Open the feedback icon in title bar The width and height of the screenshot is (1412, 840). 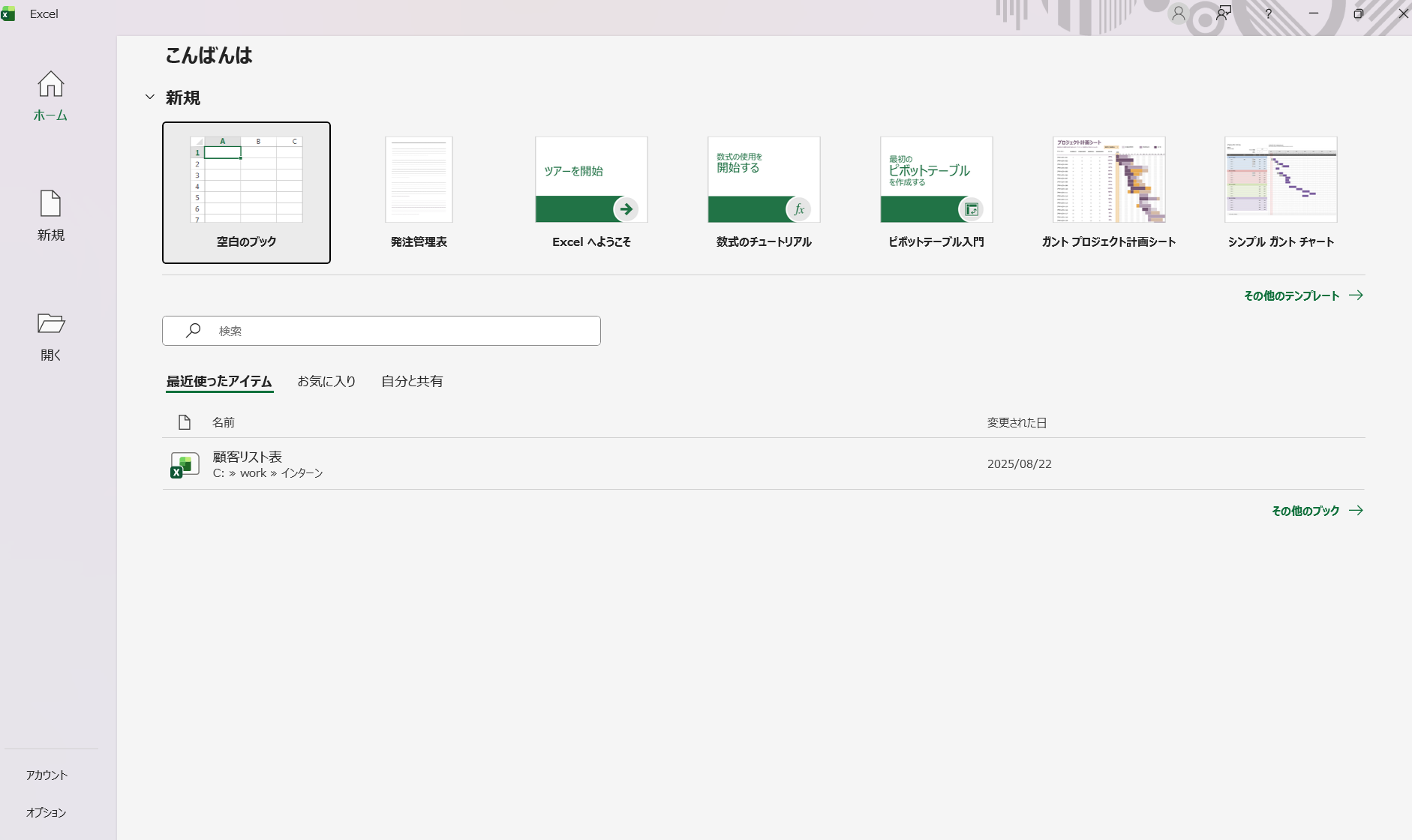click(x=1224, y=13)
